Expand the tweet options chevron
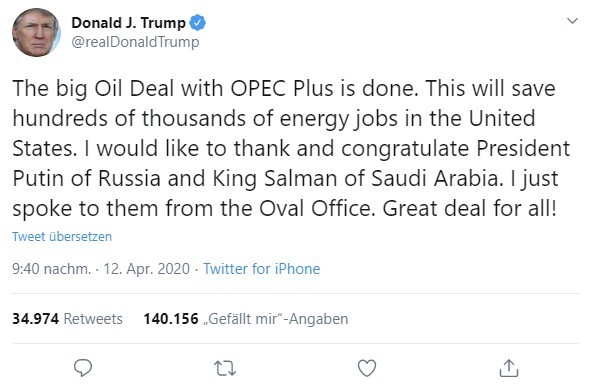591x390 pixels. (572, 21)
